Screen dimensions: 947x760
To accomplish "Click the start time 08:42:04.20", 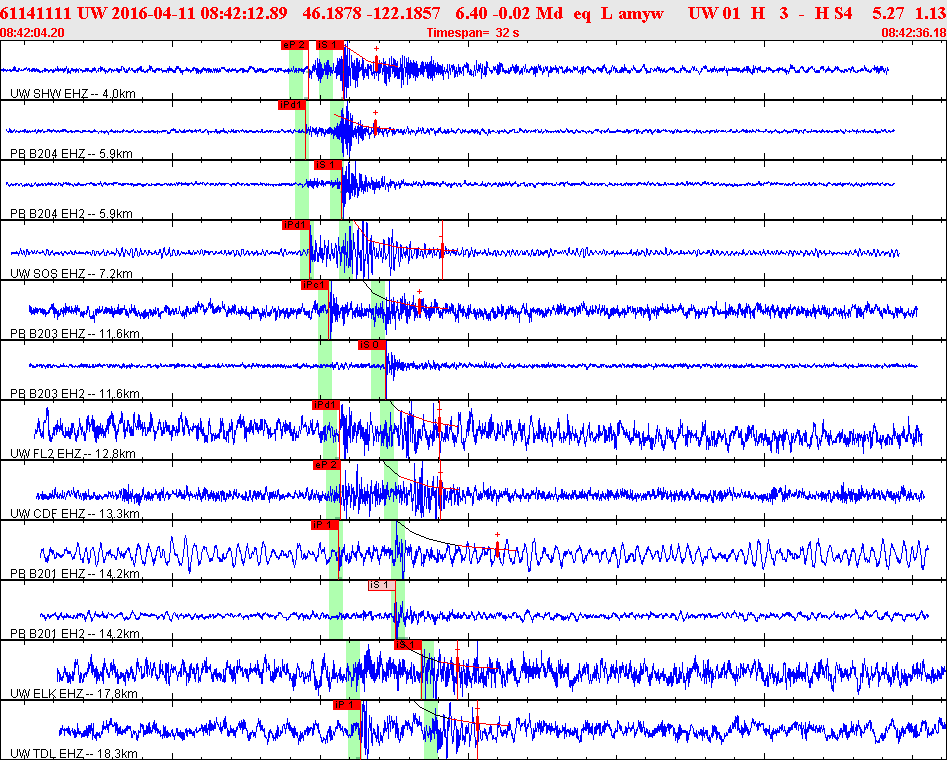I will coord(34,33).
